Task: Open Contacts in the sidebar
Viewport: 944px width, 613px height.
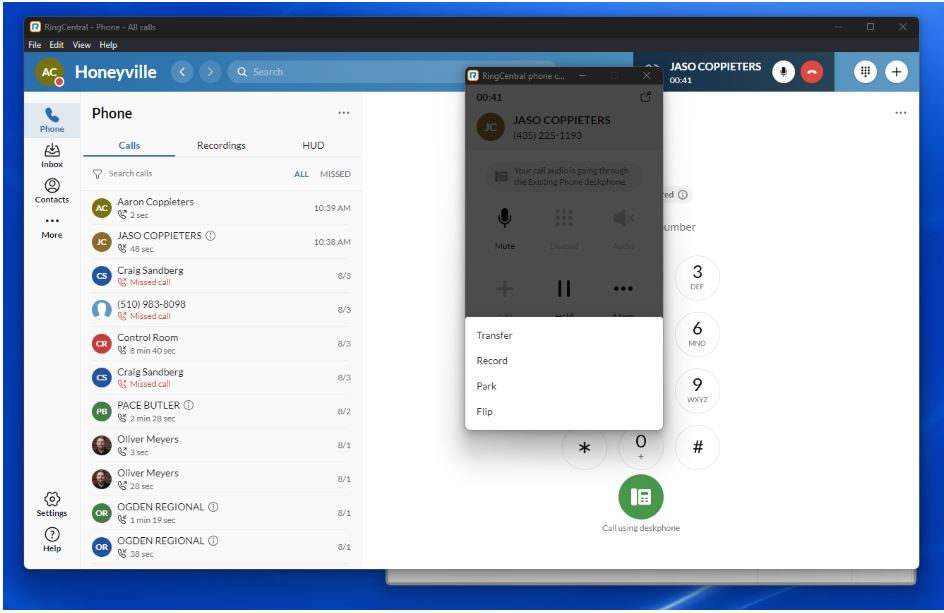Action: click(52, 190)
